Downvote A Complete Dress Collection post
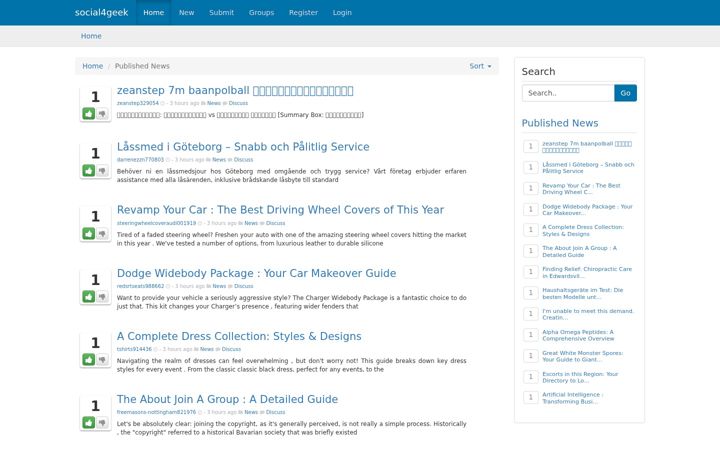Viewport: 720px width, 450px height. click(102, 360)
